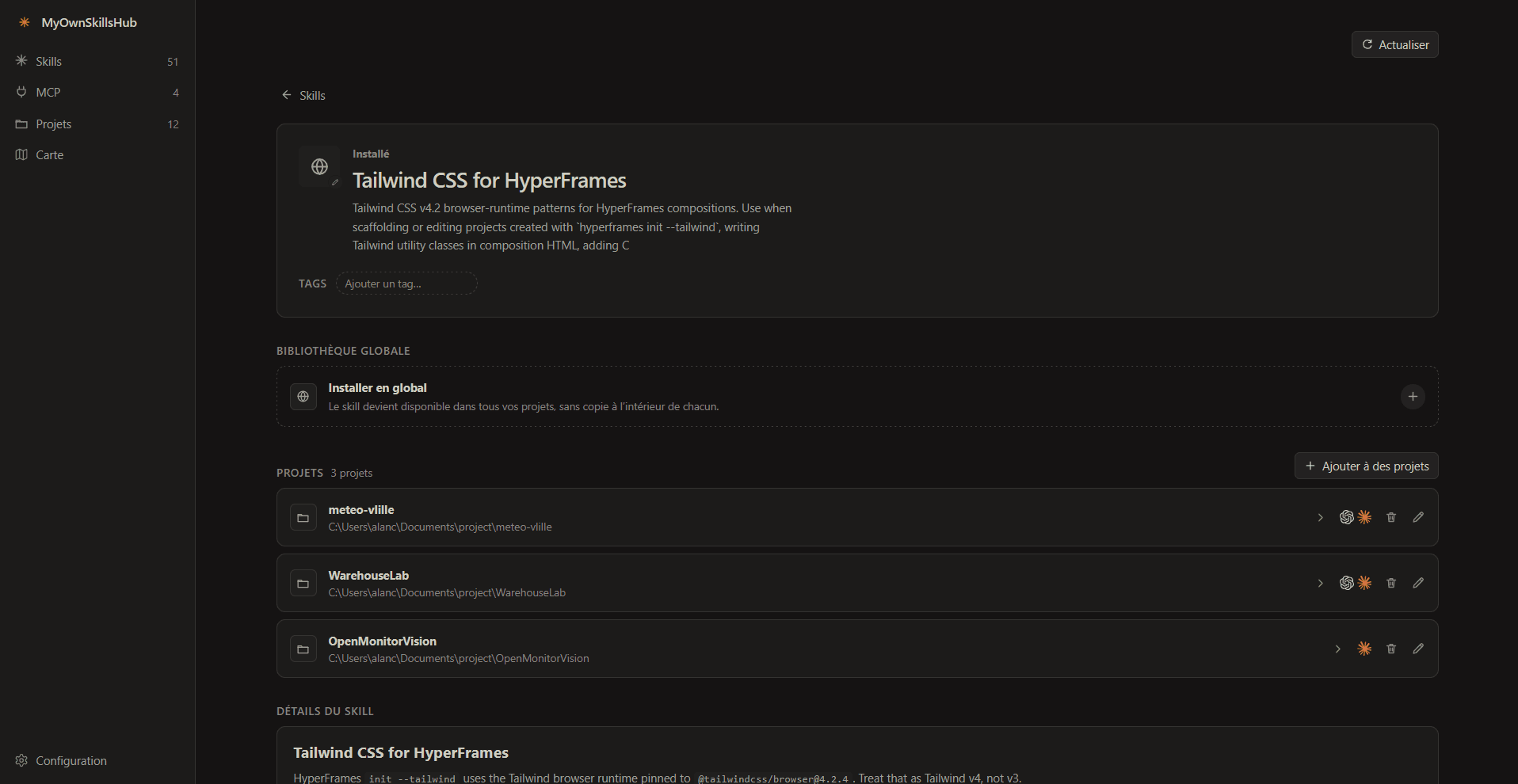Delete skill from meteo-vlille with trash icon

pyautogui.click(x=1391, y=517)
